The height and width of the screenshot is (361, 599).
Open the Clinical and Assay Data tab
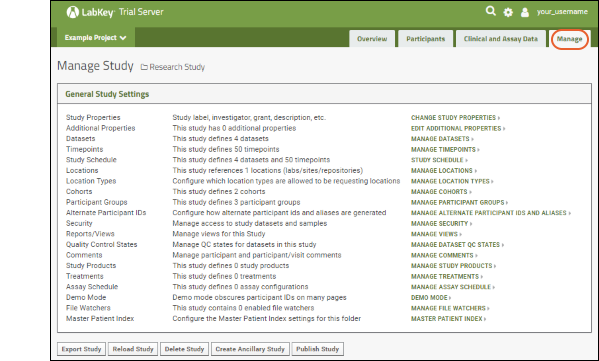pos(500,39)
